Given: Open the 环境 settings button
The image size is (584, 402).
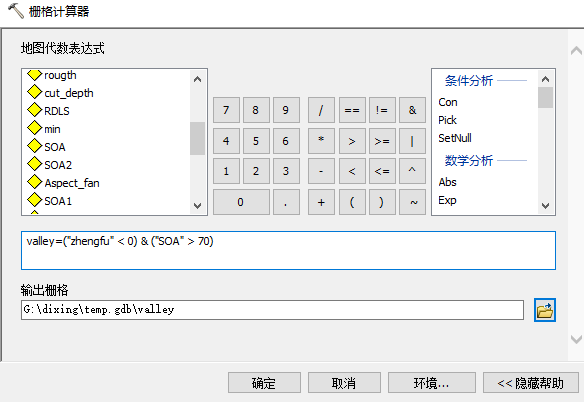Looking at the screenshot, I should (x=432, y=383).
